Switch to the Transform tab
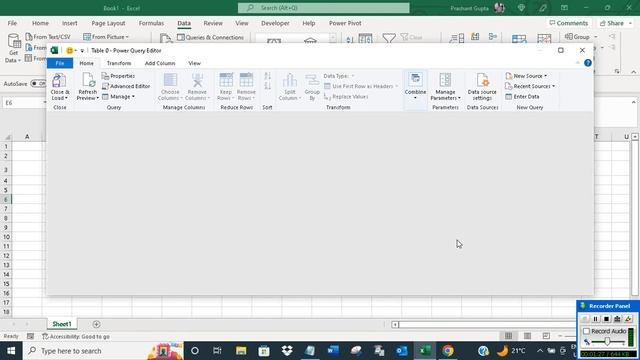Image resolution: width=640 pixels, height=360 pixels. click(119, 63)
